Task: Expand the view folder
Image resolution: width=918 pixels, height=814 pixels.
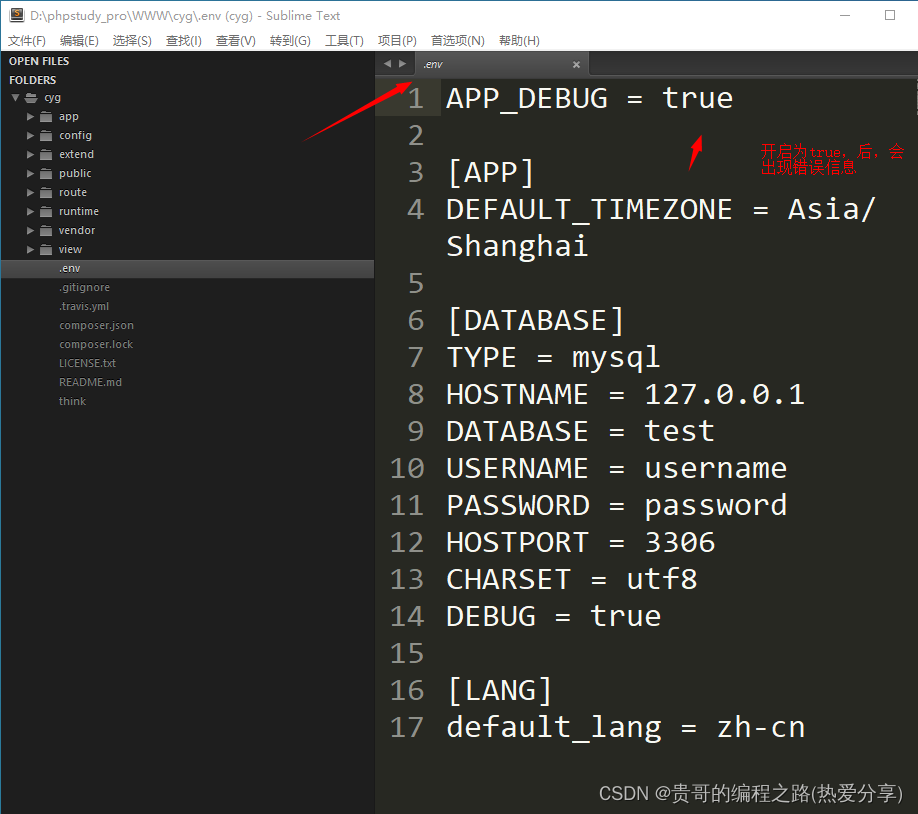Action: coord(30,249)
